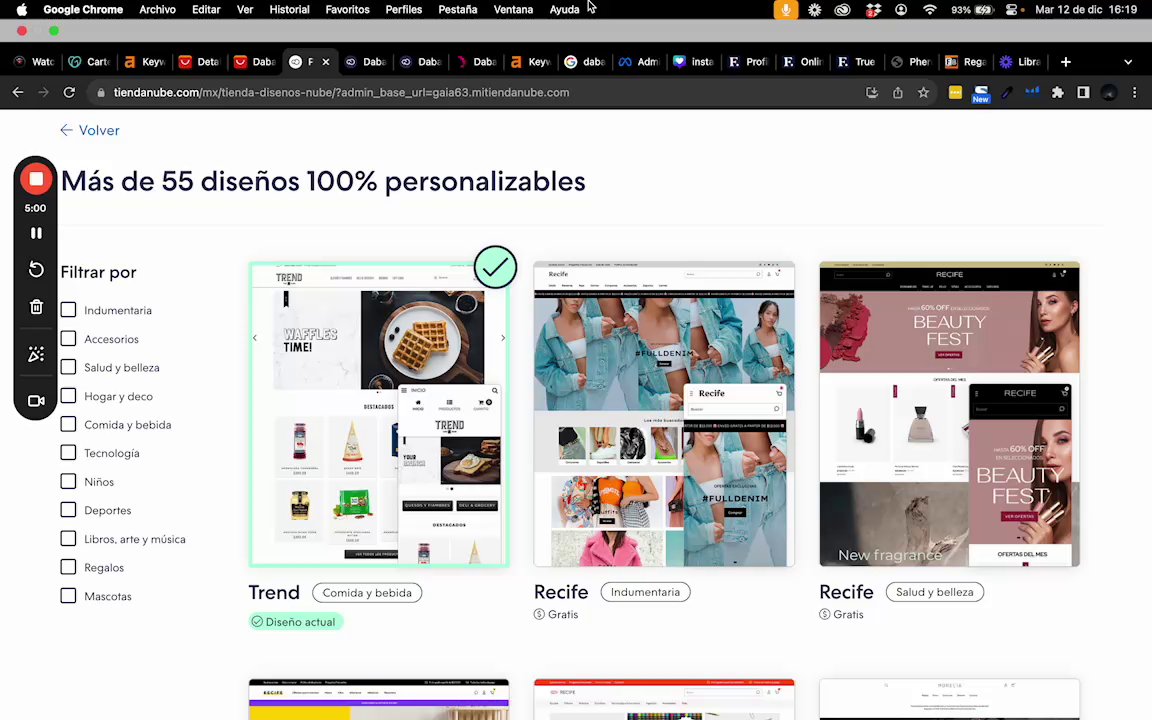The image size is (1152, 720).
Task: Open the confetti effects icon in recorder panel
Action: click(x=35, y=354)
